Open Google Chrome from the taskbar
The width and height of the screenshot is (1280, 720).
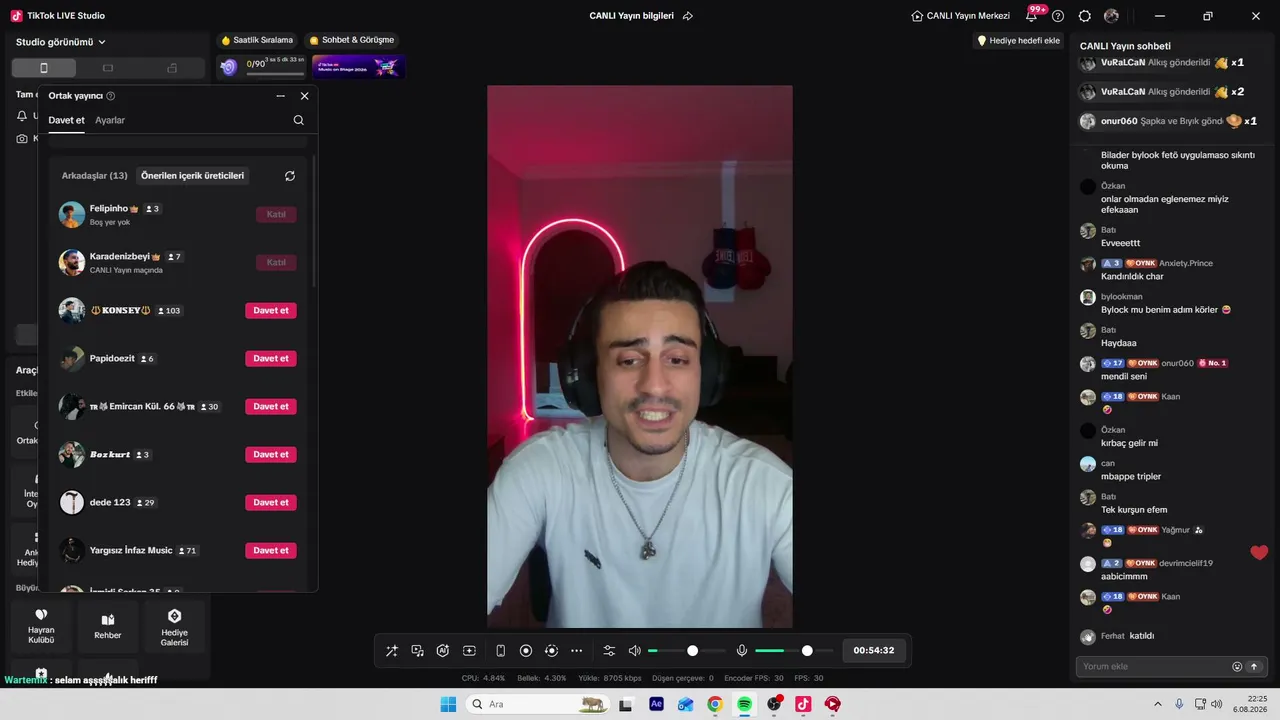(715, 704)
